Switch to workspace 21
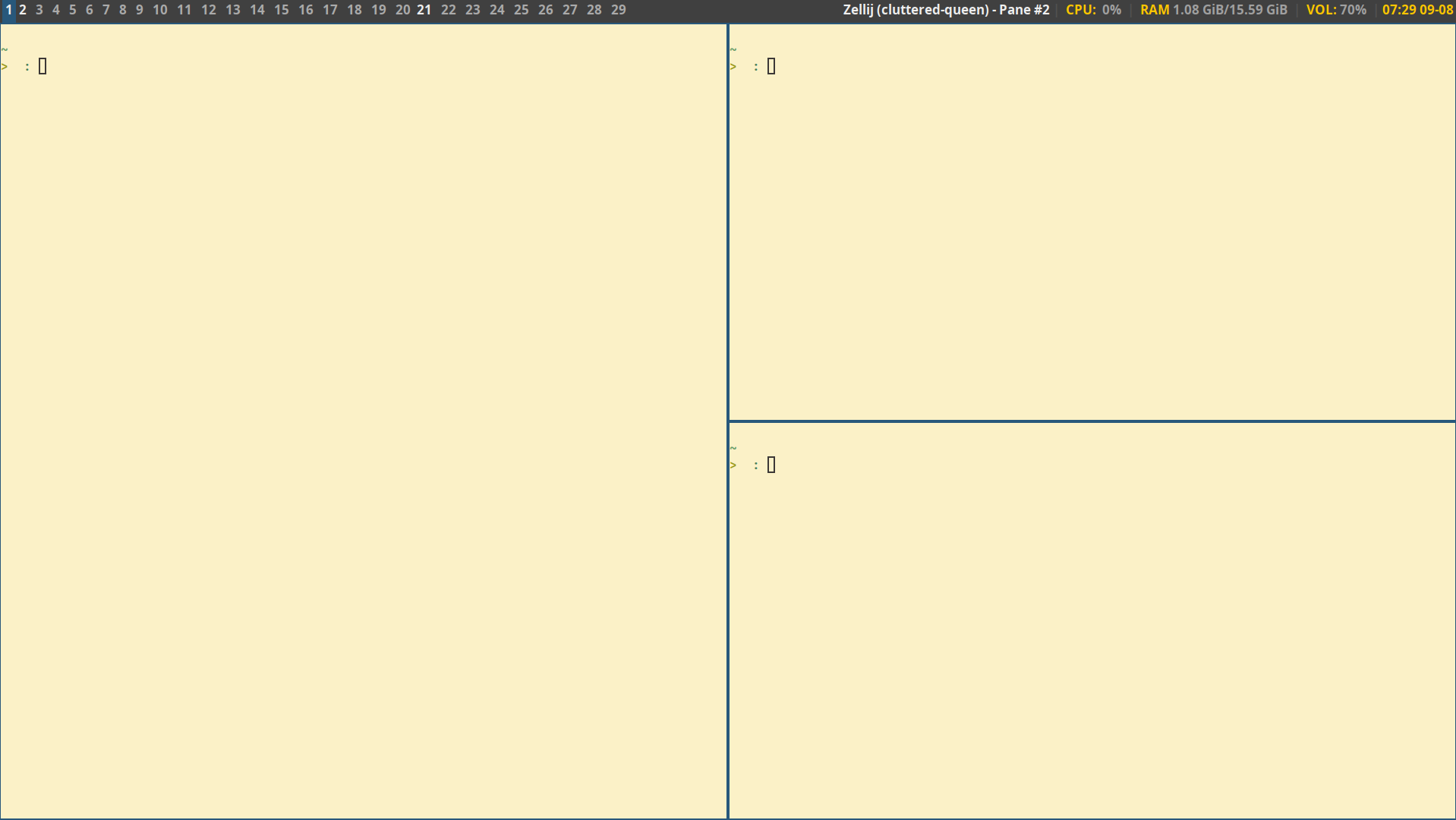 pyautogui.click(x=424, y=10)
